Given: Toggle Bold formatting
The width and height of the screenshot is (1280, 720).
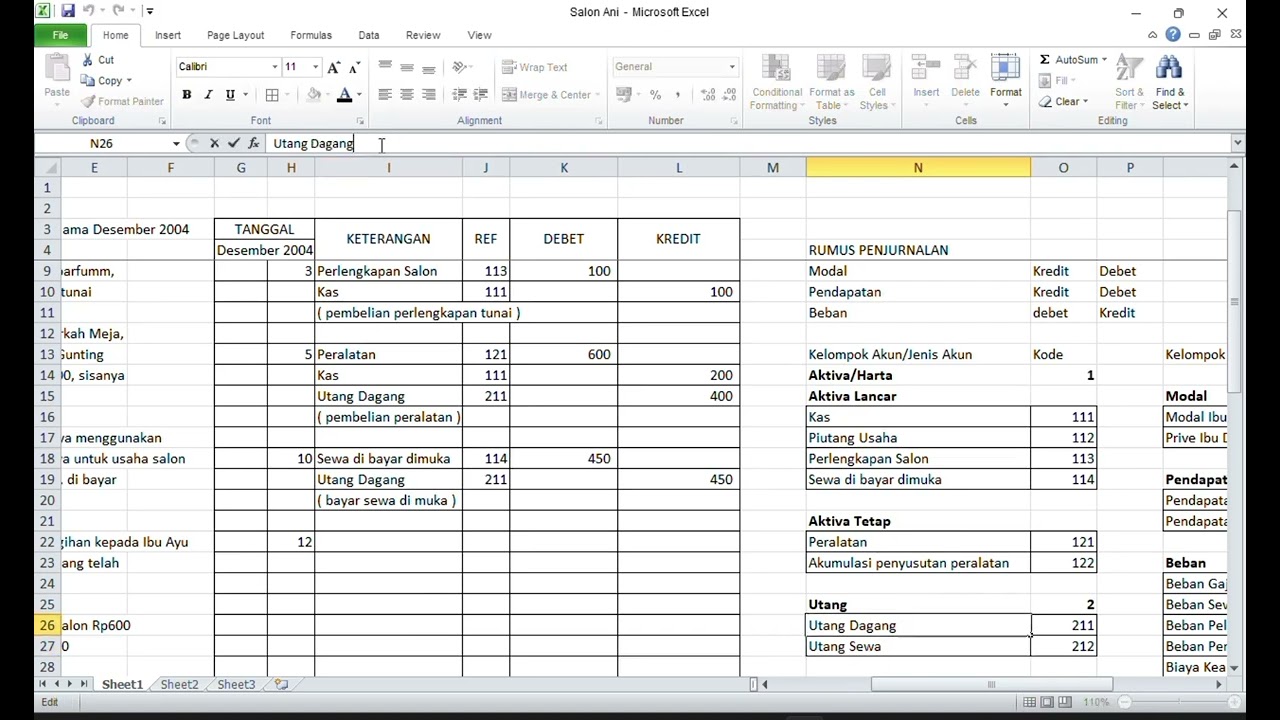Looking at the screenshot, I should tap(186, 95).
